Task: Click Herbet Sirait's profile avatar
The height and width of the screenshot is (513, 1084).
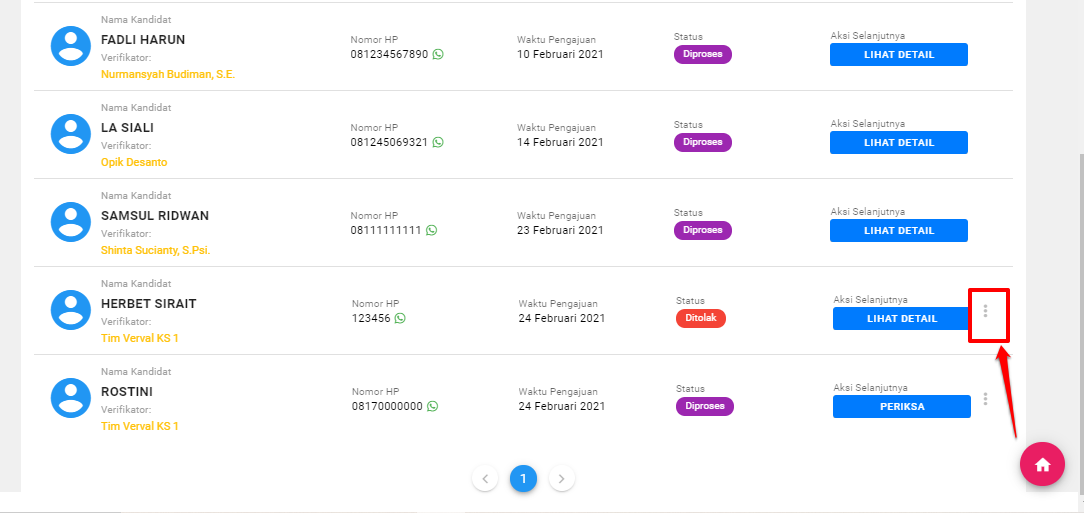Action: pyautogui.click(x=71, y=309)
